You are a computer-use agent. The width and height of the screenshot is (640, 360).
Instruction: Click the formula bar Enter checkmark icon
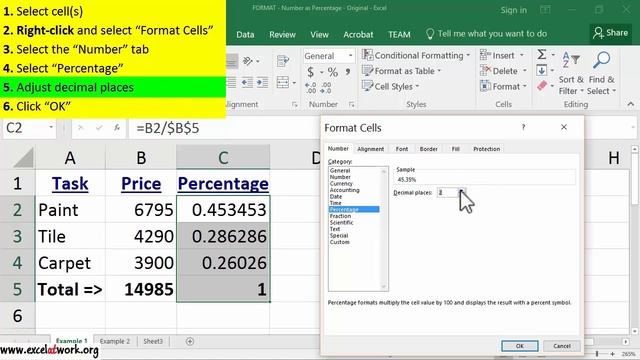[x=99, y=128]
